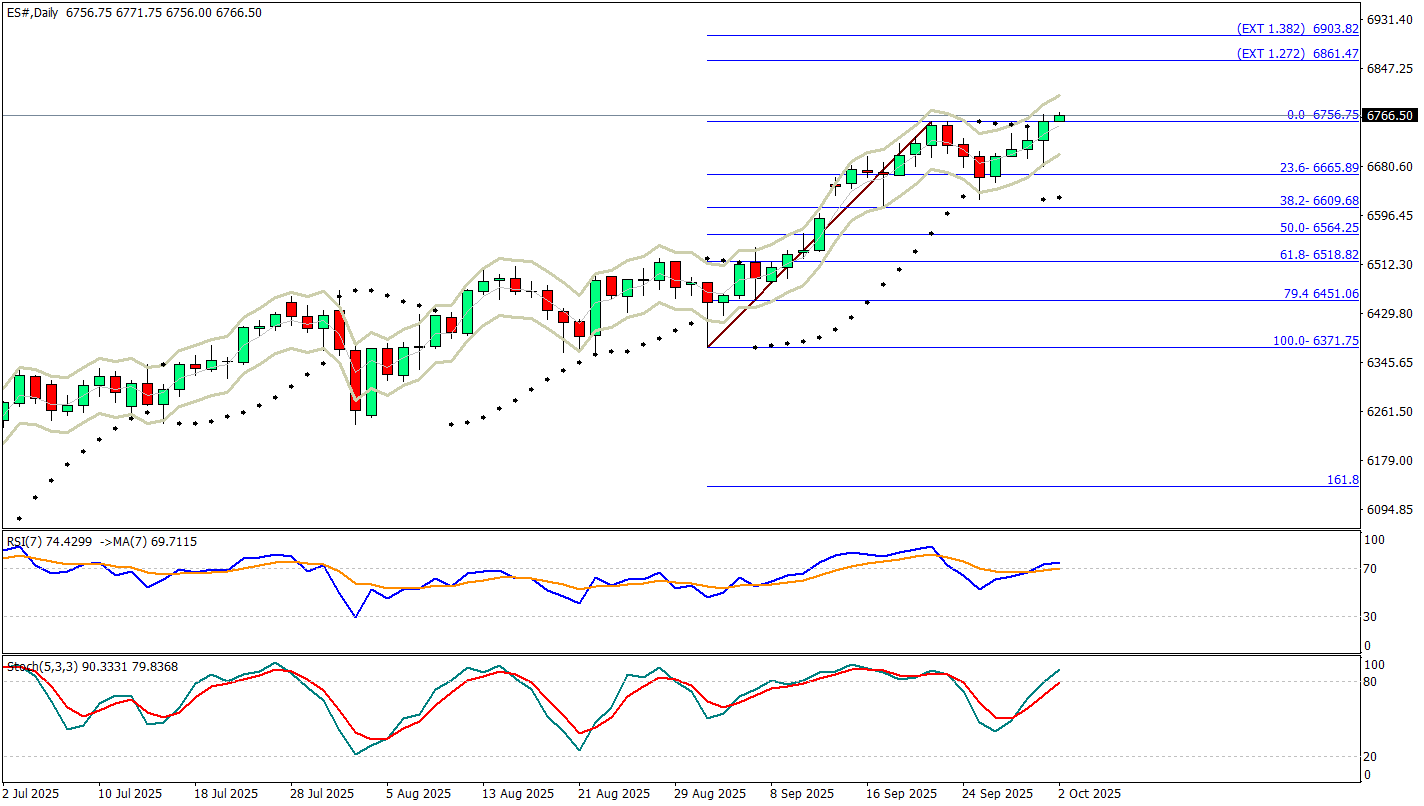Select the 2 Oct 2025 date on the time axis

tap(1088, 794)
